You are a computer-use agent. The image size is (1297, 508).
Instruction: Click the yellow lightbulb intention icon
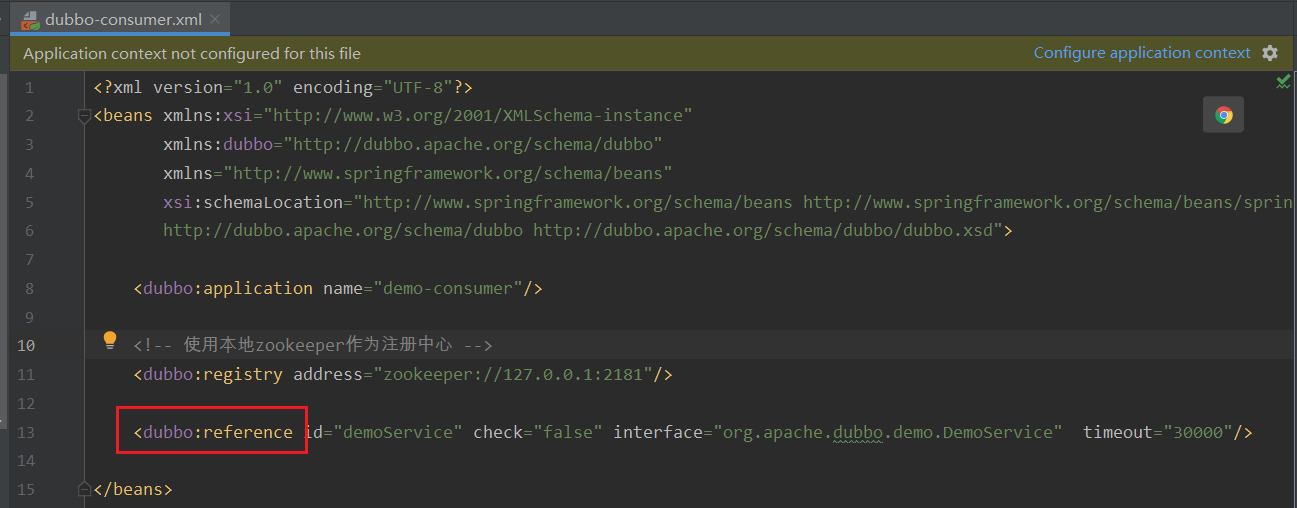(x=111, y=340)
